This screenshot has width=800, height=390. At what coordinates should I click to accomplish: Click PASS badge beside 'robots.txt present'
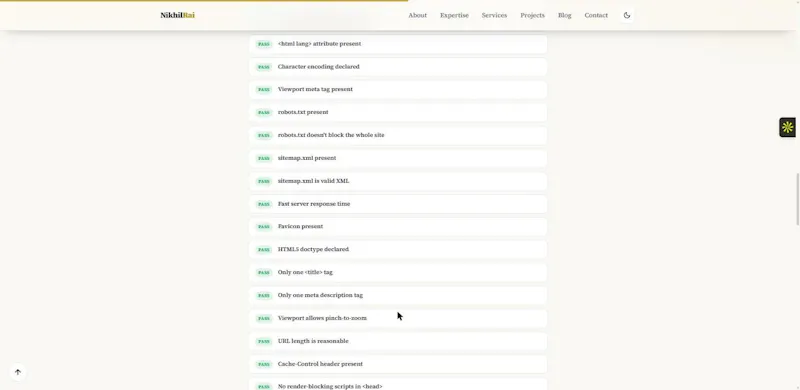click(x=264, y=112)
